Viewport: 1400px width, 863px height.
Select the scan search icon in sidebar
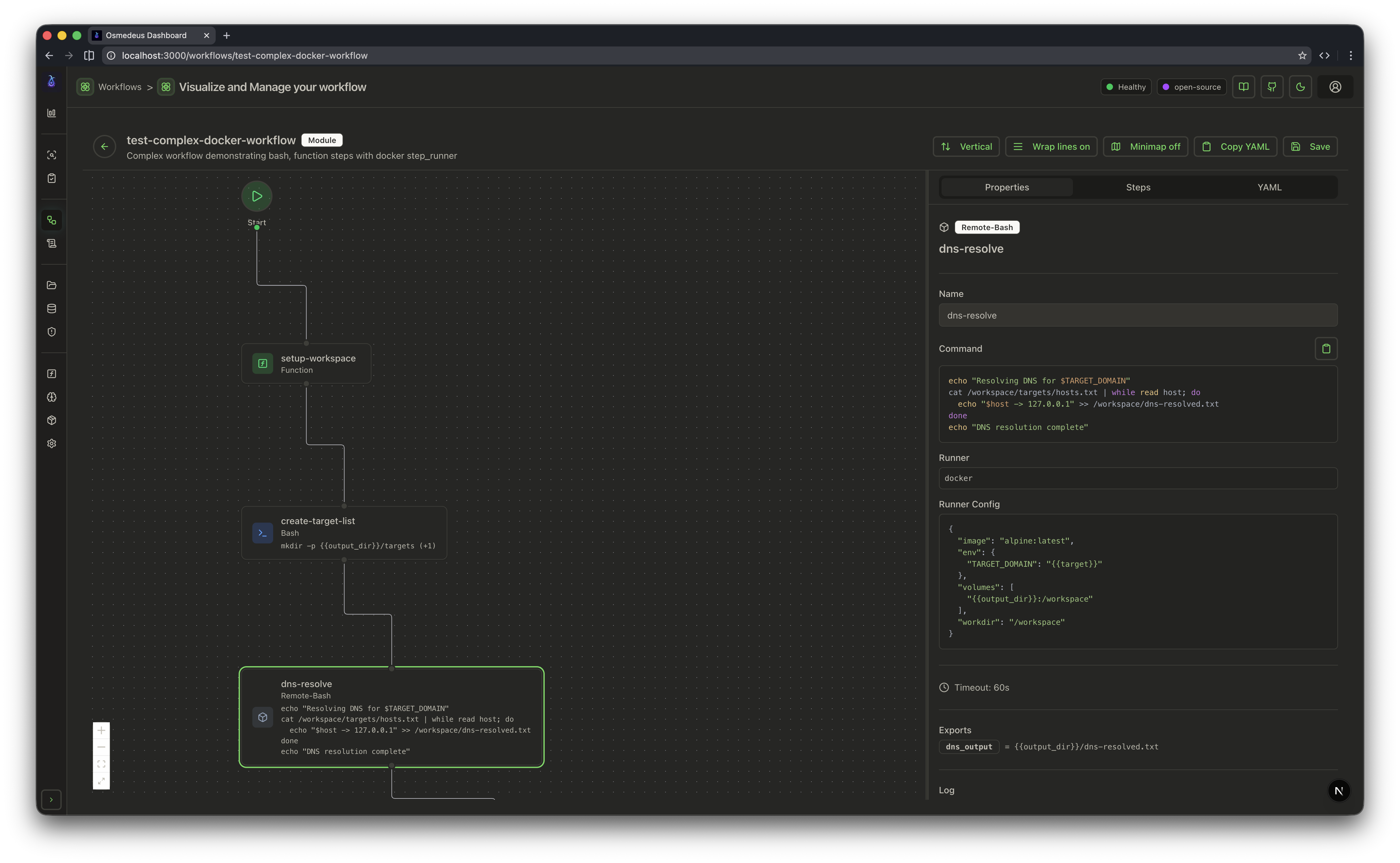tap(52, 155)
